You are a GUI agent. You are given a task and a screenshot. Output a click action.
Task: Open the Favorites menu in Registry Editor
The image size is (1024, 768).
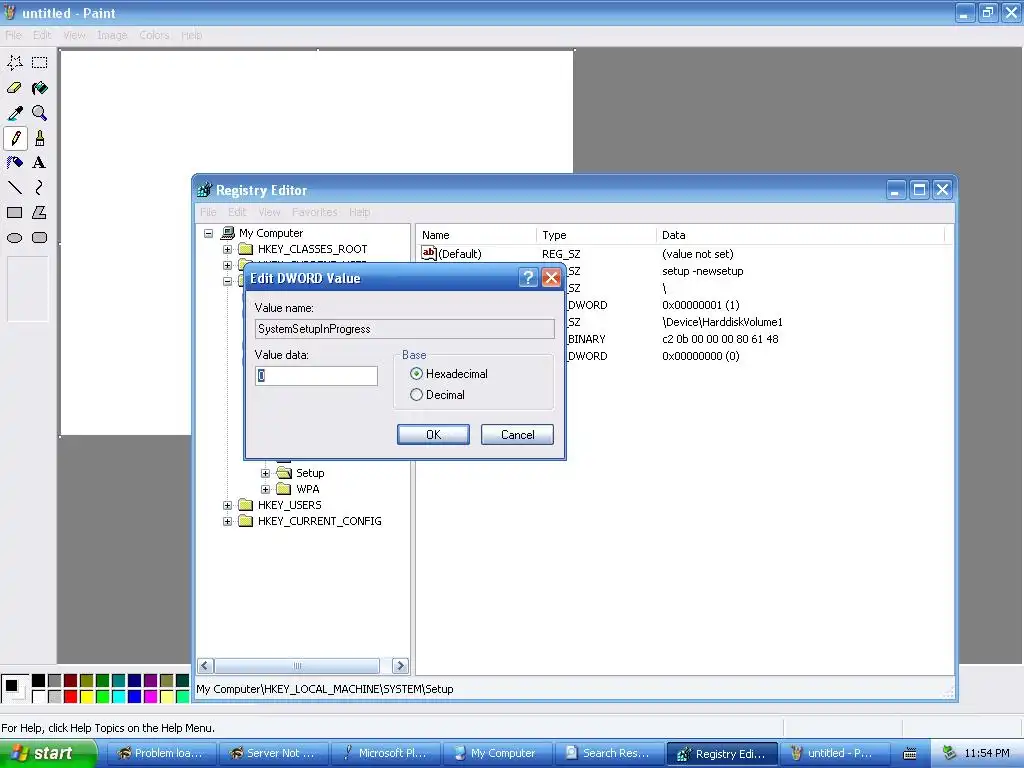click(x=315, y=212)
